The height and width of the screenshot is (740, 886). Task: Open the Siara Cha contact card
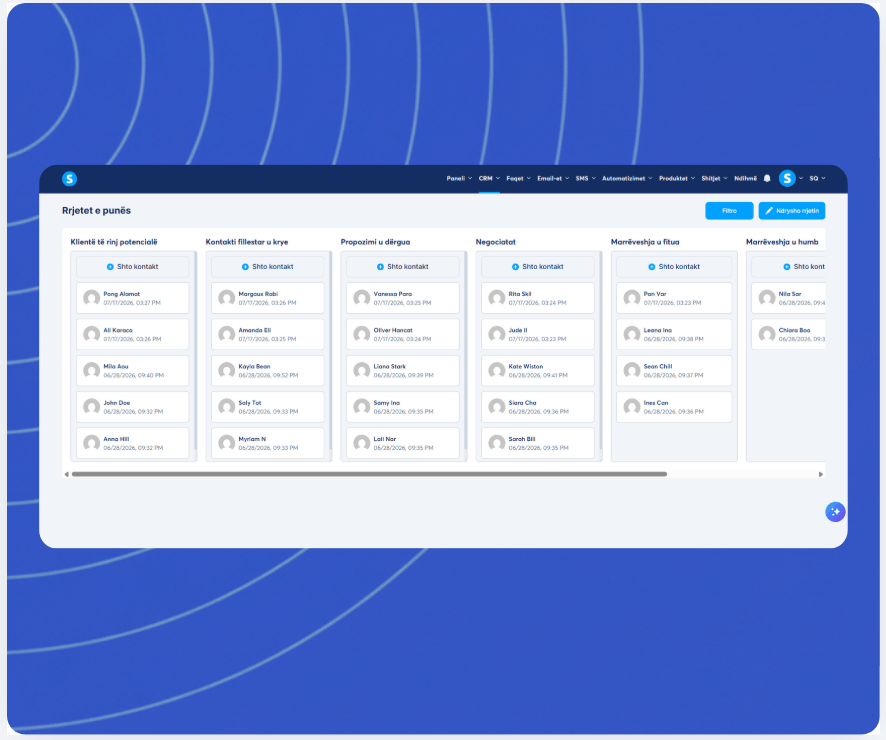coord(538,407)
